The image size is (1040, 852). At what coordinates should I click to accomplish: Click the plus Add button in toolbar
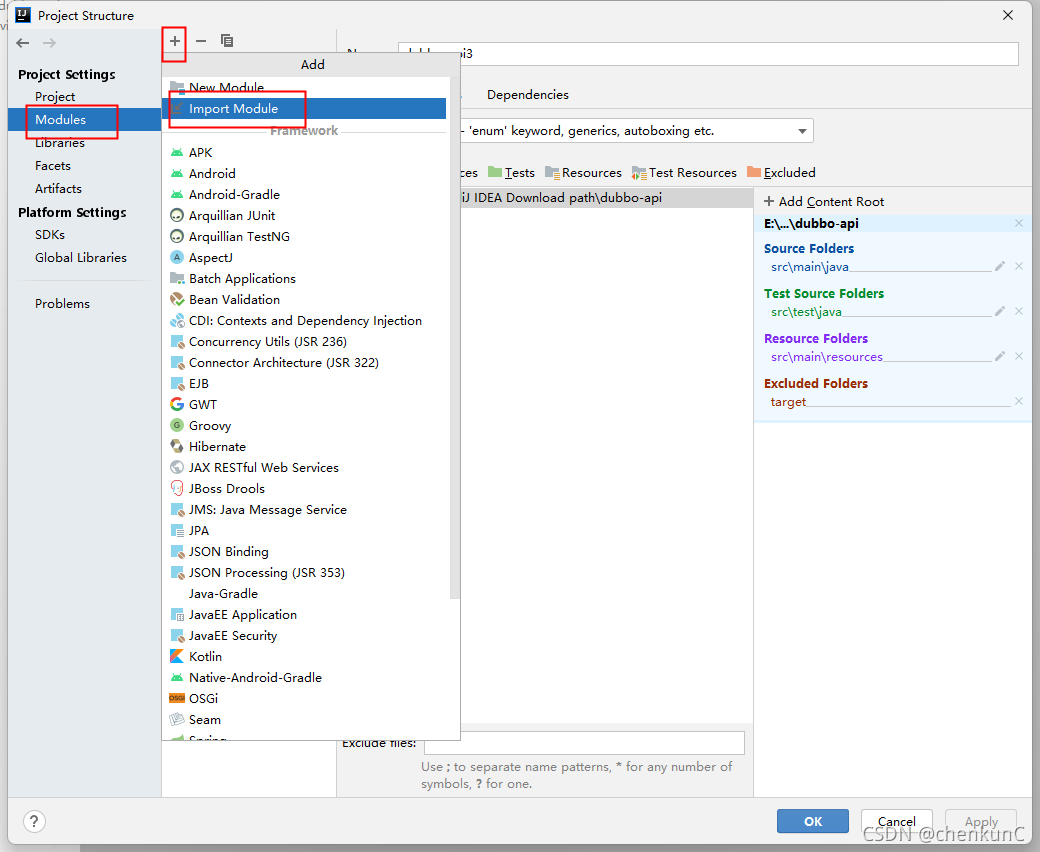174,41
